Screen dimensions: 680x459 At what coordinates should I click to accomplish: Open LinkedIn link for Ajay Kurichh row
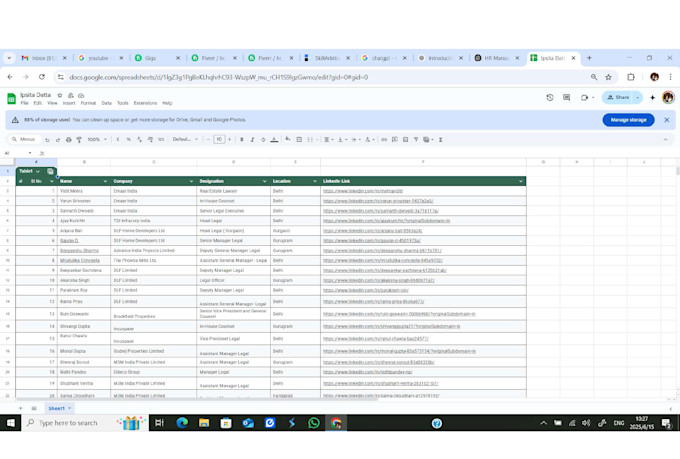pyautogui.click(x=386, y=221)
